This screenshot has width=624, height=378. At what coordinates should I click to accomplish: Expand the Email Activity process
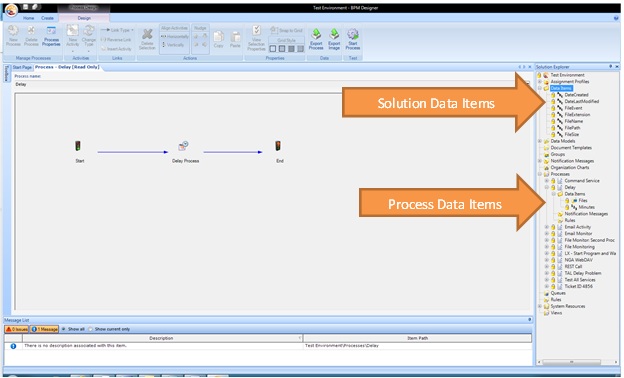click(x=547, y=227)
